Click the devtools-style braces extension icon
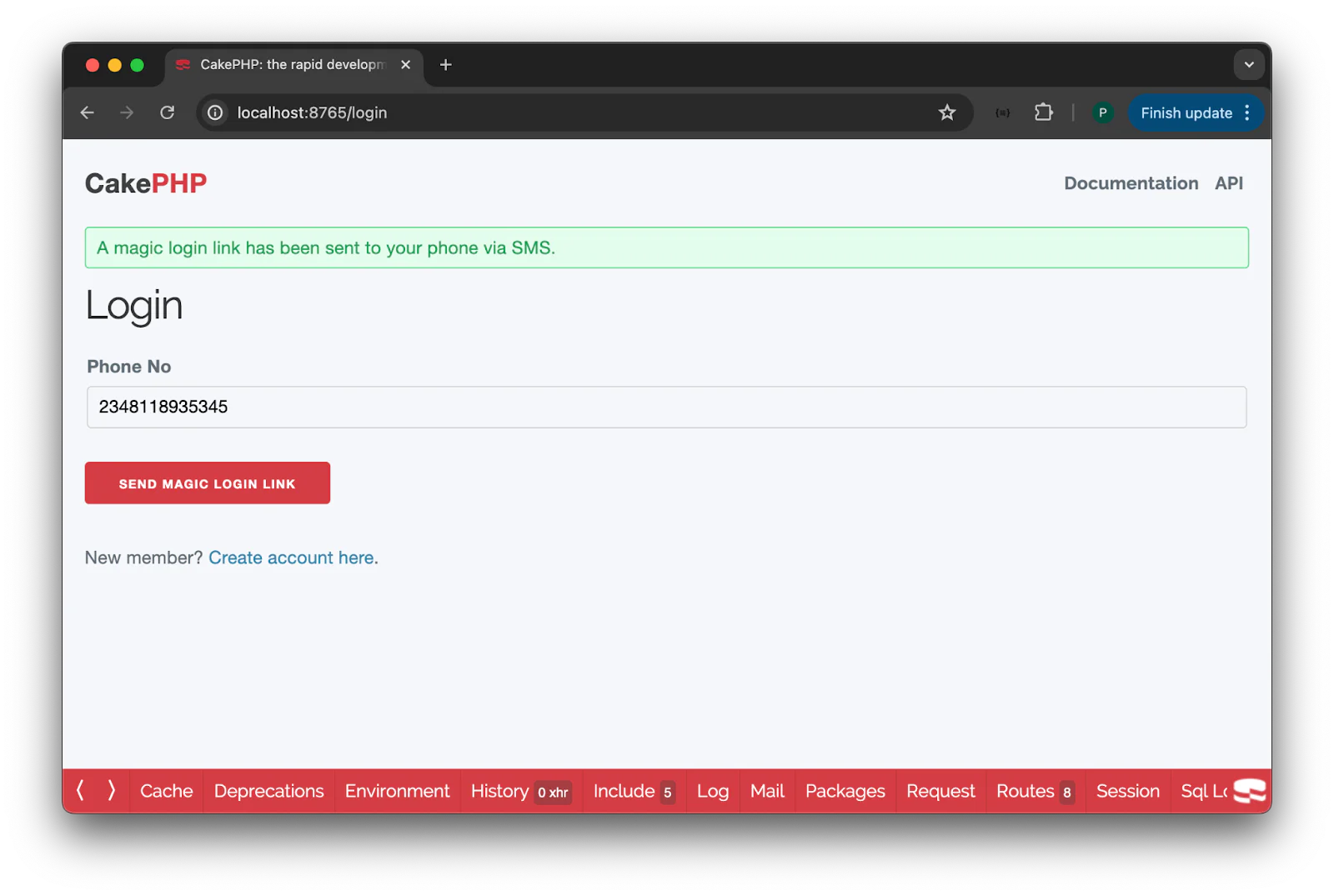This screenshot has height=896, width=1334. [1002, 113]
